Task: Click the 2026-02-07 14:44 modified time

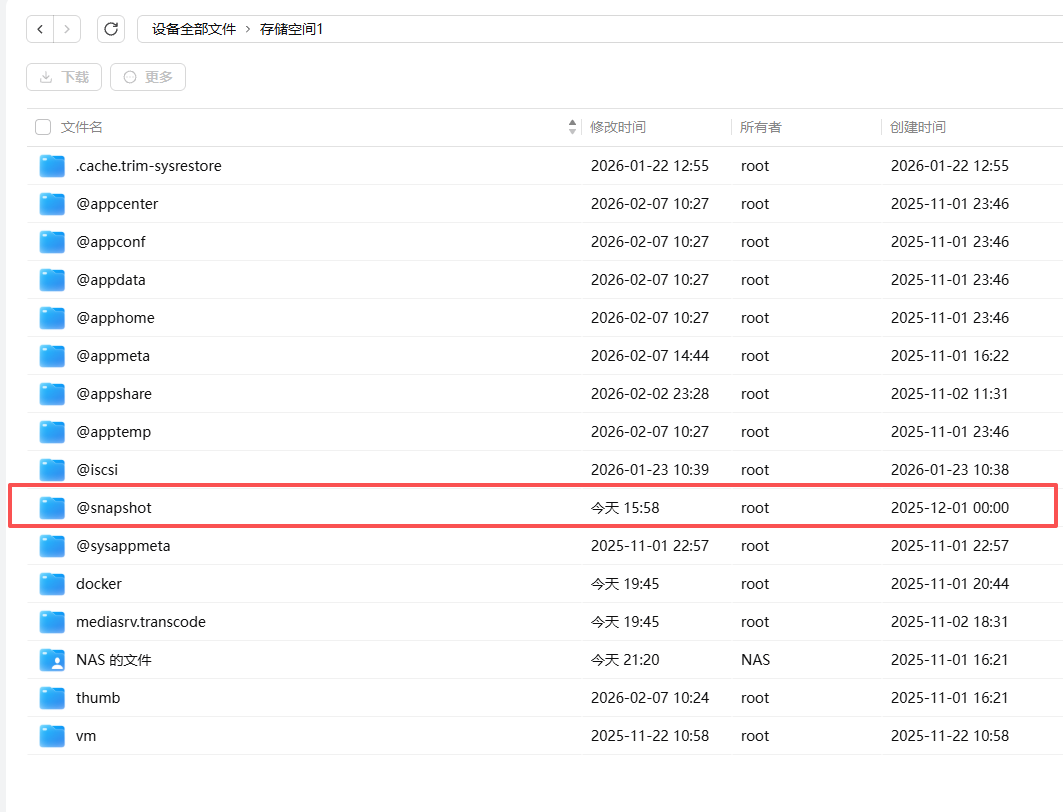Action: point(649,356)
